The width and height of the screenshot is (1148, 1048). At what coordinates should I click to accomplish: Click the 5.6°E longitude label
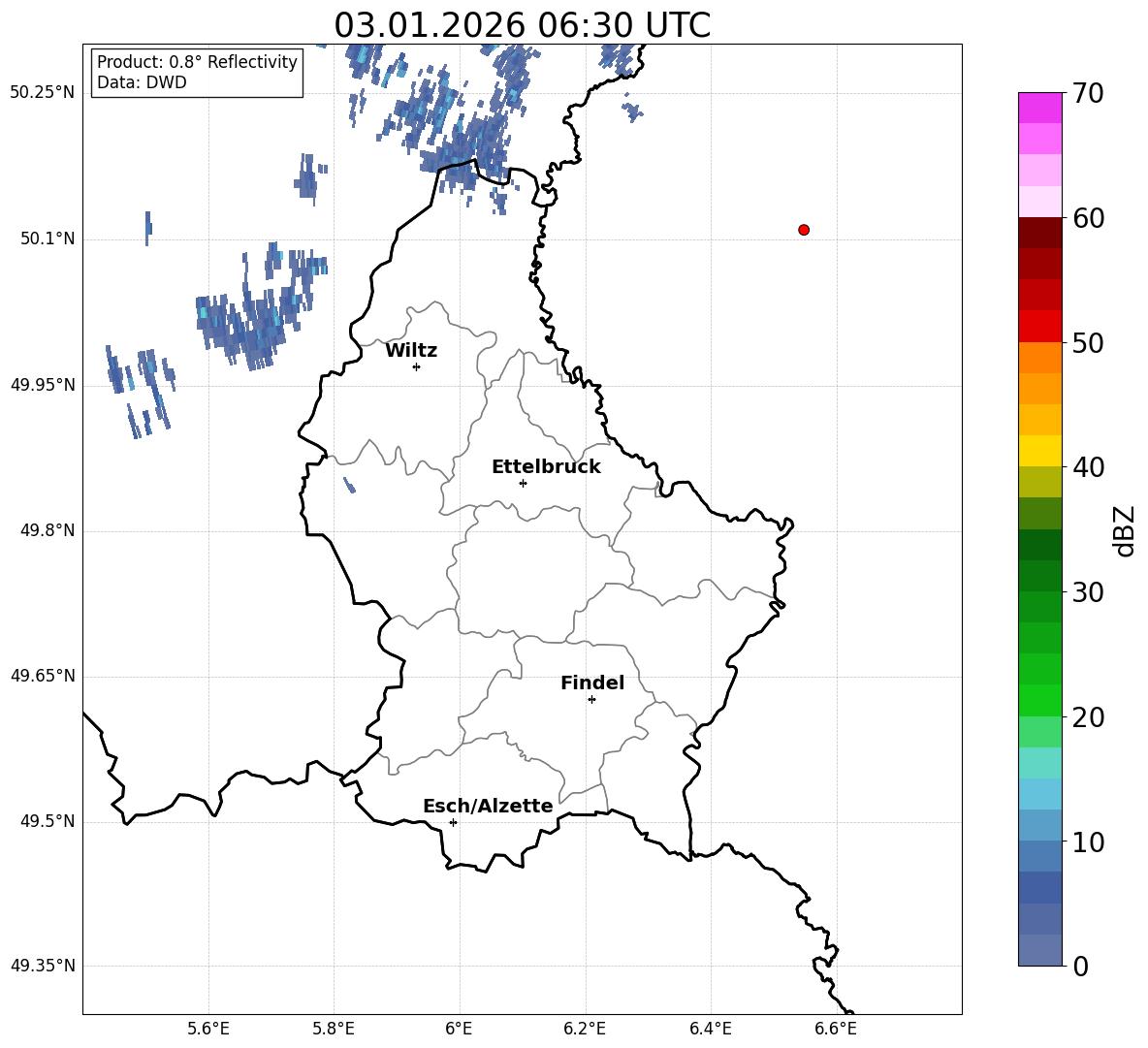click(208, 1030)
